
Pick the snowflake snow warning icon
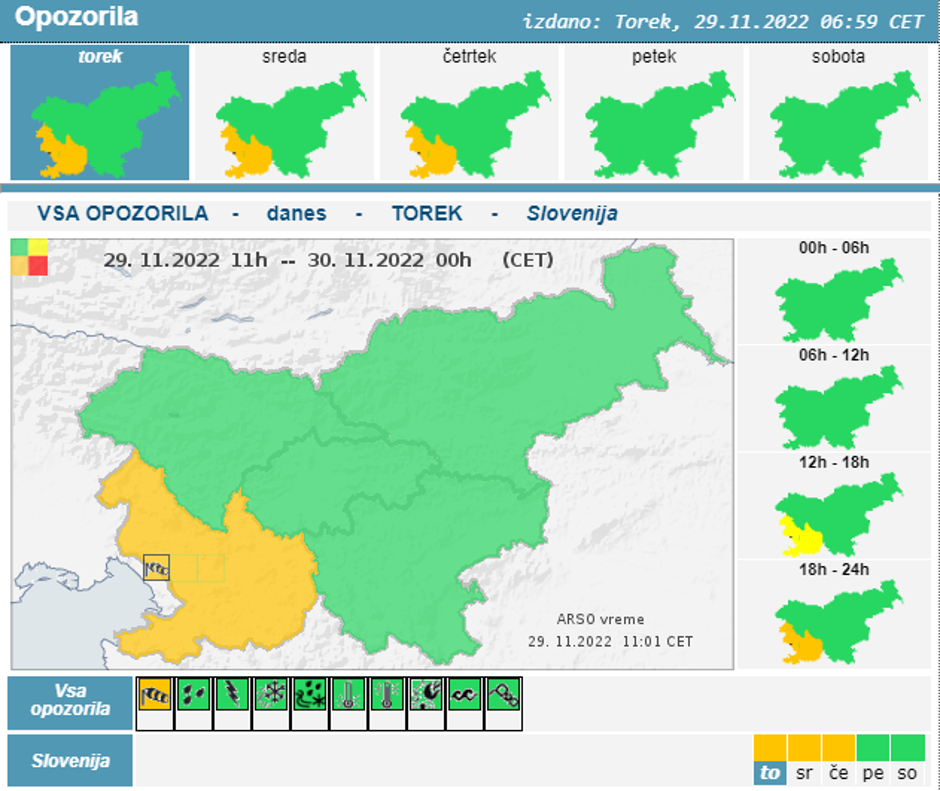(x=271, y=696)
